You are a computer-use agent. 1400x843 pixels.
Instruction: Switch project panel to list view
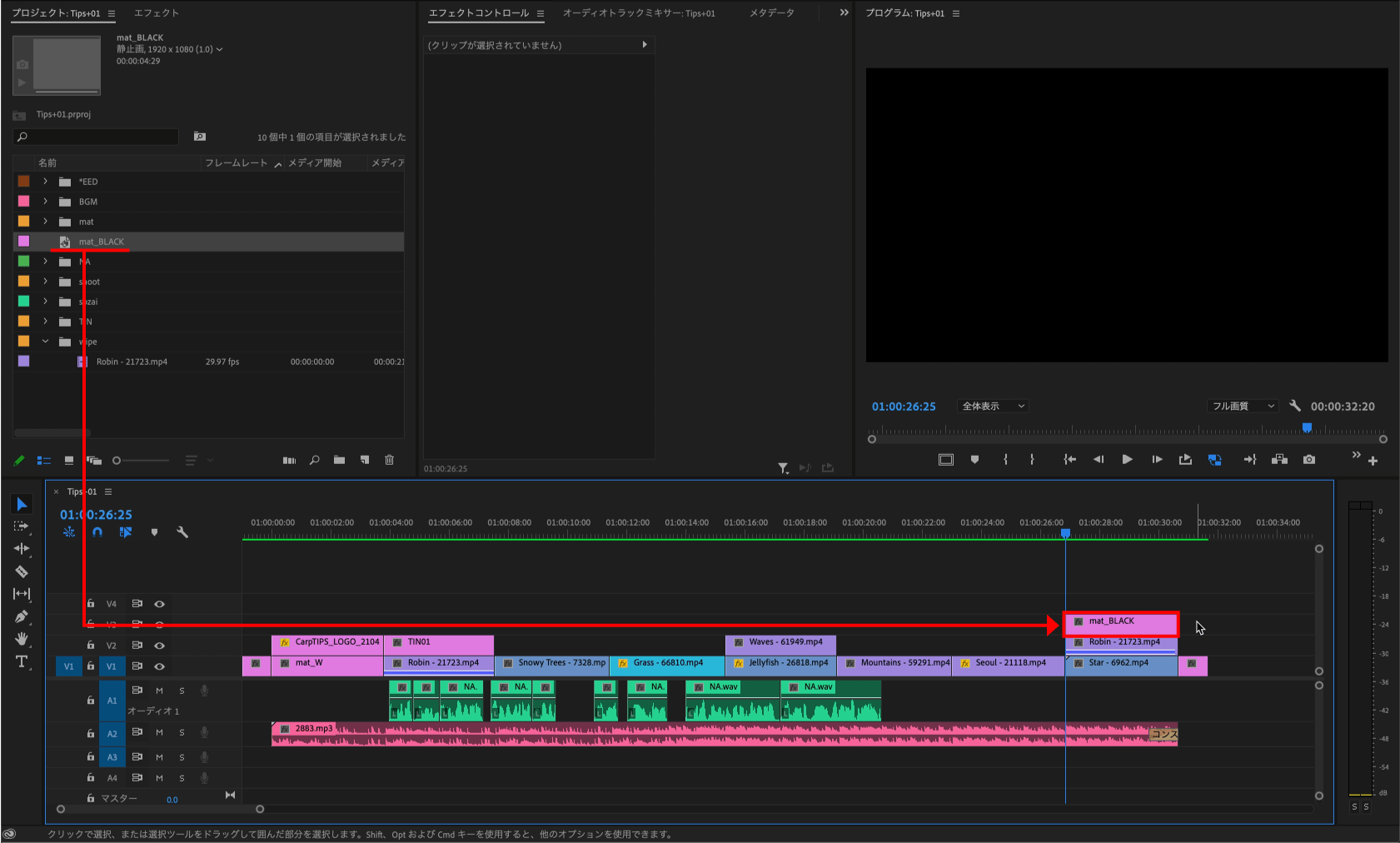click(44, 460)
